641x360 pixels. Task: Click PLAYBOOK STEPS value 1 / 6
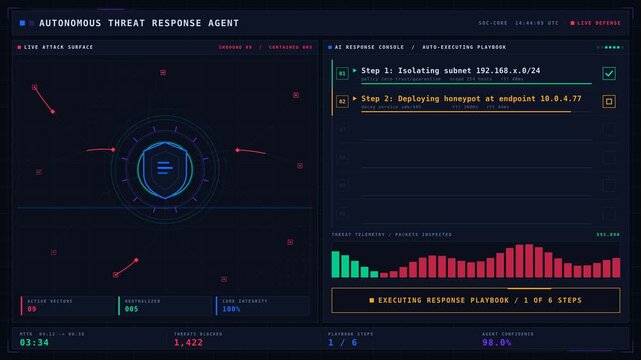343,342
